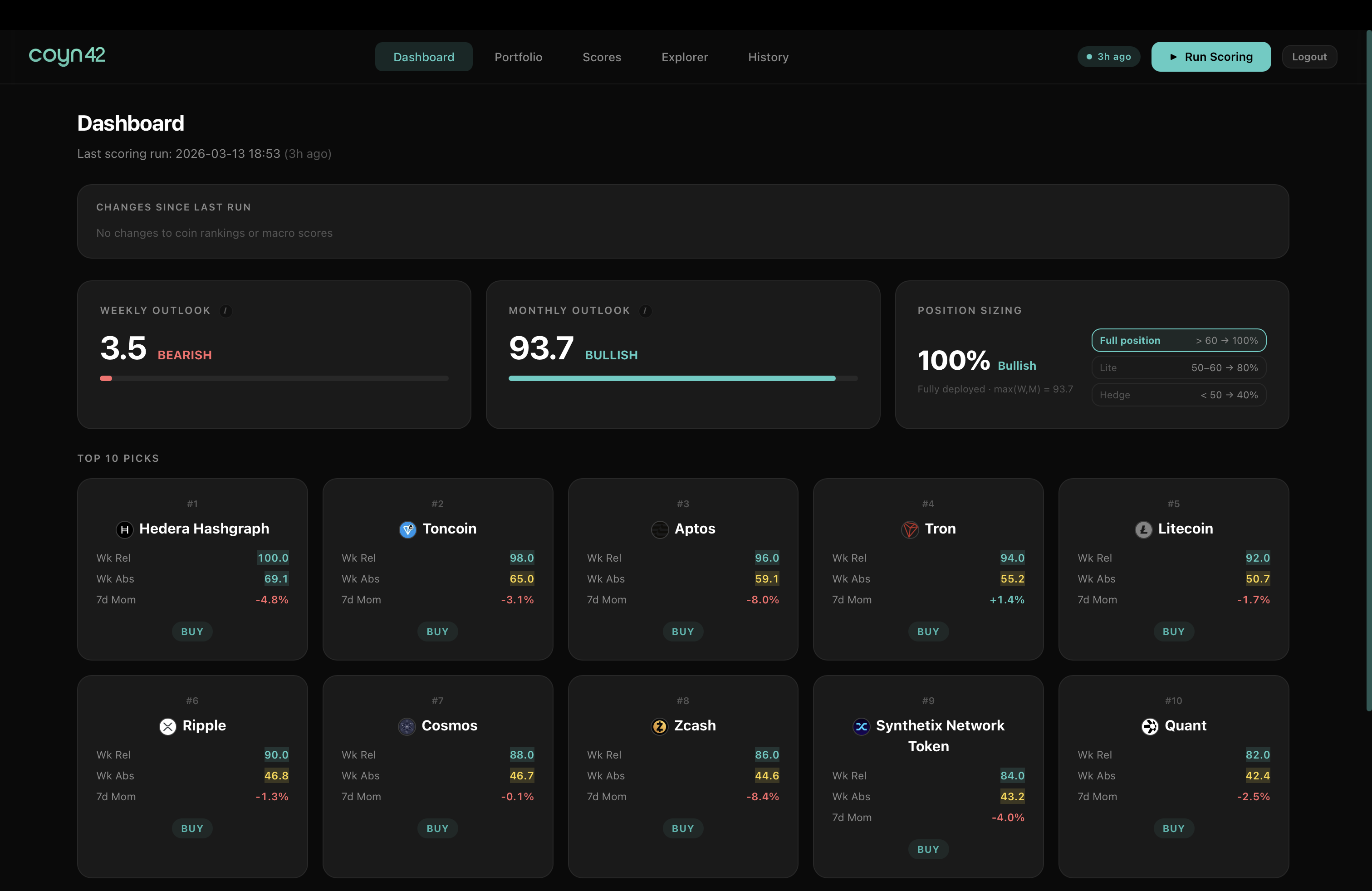Open the Explorer section

click(684, 56)
